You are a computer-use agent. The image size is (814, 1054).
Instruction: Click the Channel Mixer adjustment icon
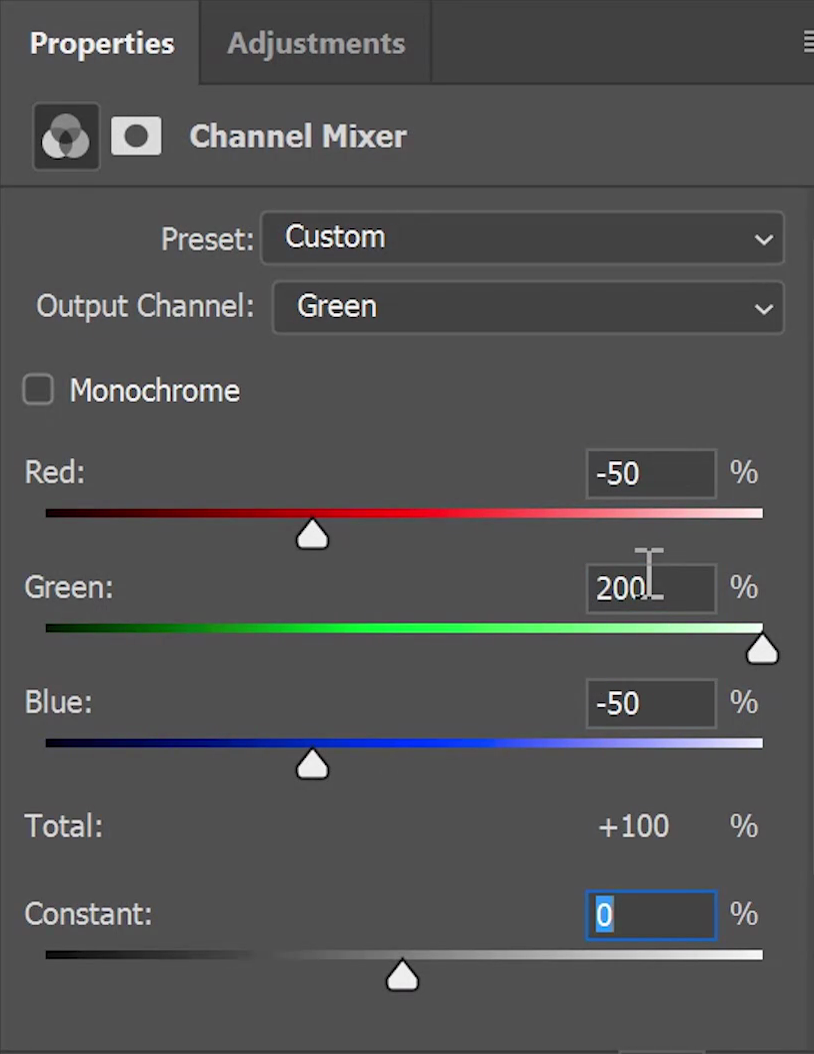coord(66,136)
